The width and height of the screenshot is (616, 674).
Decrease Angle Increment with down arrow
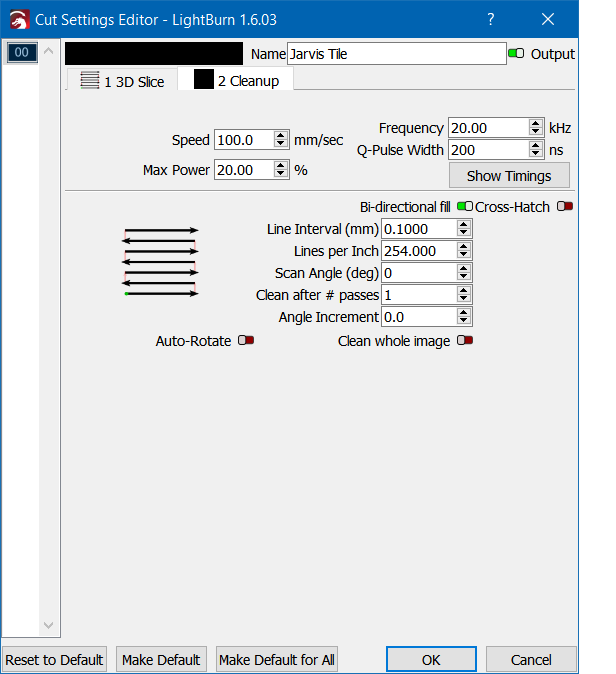point(463,322)
